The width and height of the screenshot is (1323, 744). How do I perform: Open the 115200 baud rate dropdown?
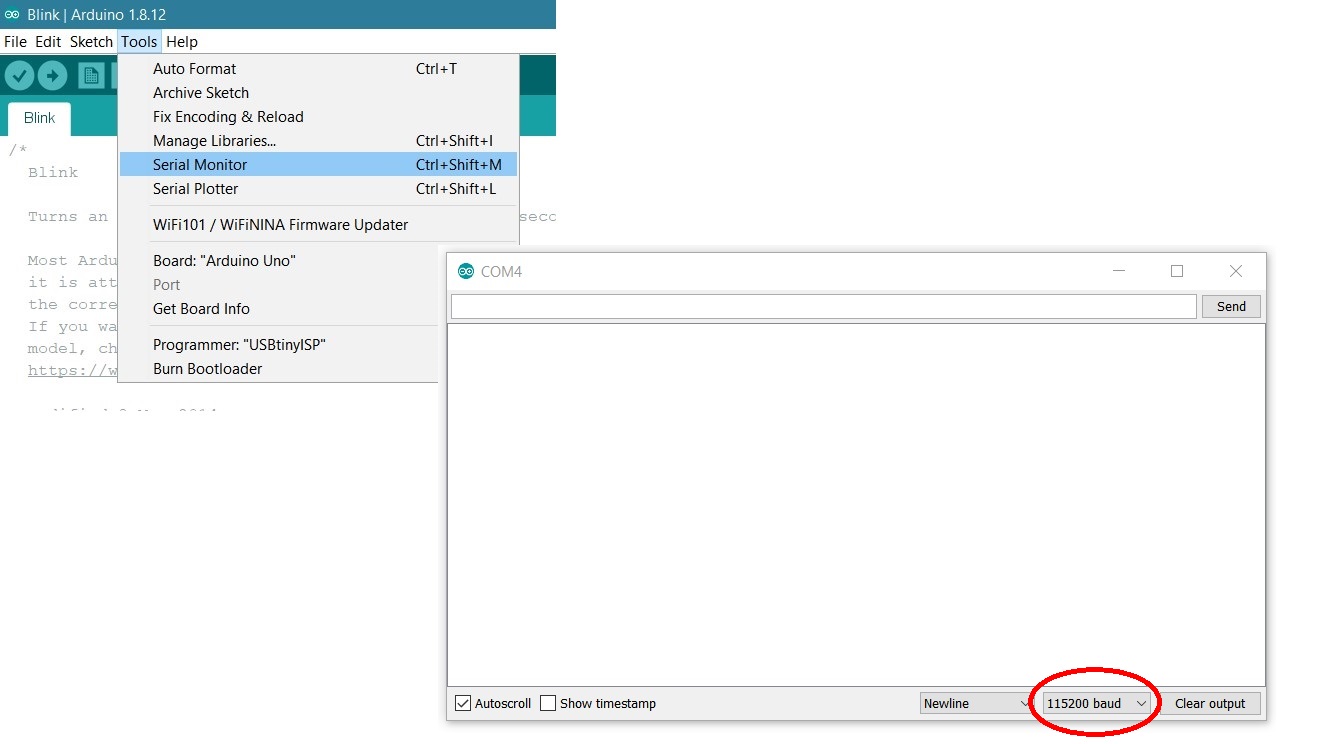(x=1097, y=703)
